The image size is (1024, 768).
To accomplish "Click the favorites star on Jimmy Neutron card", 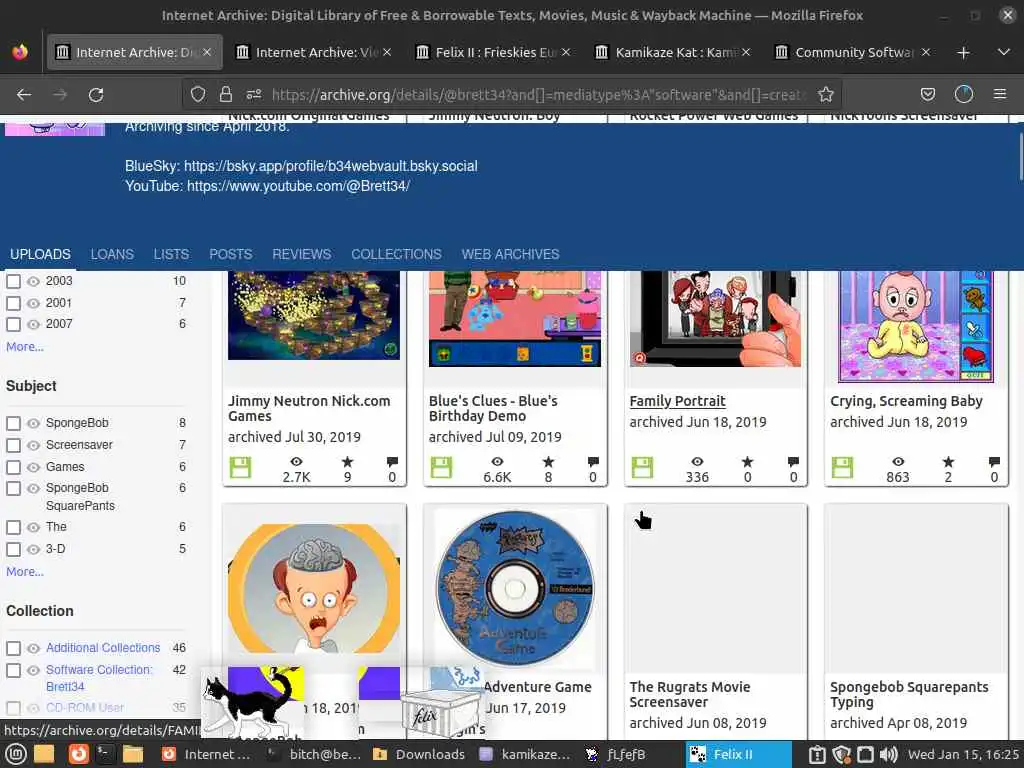I will (x=347, y=462).
